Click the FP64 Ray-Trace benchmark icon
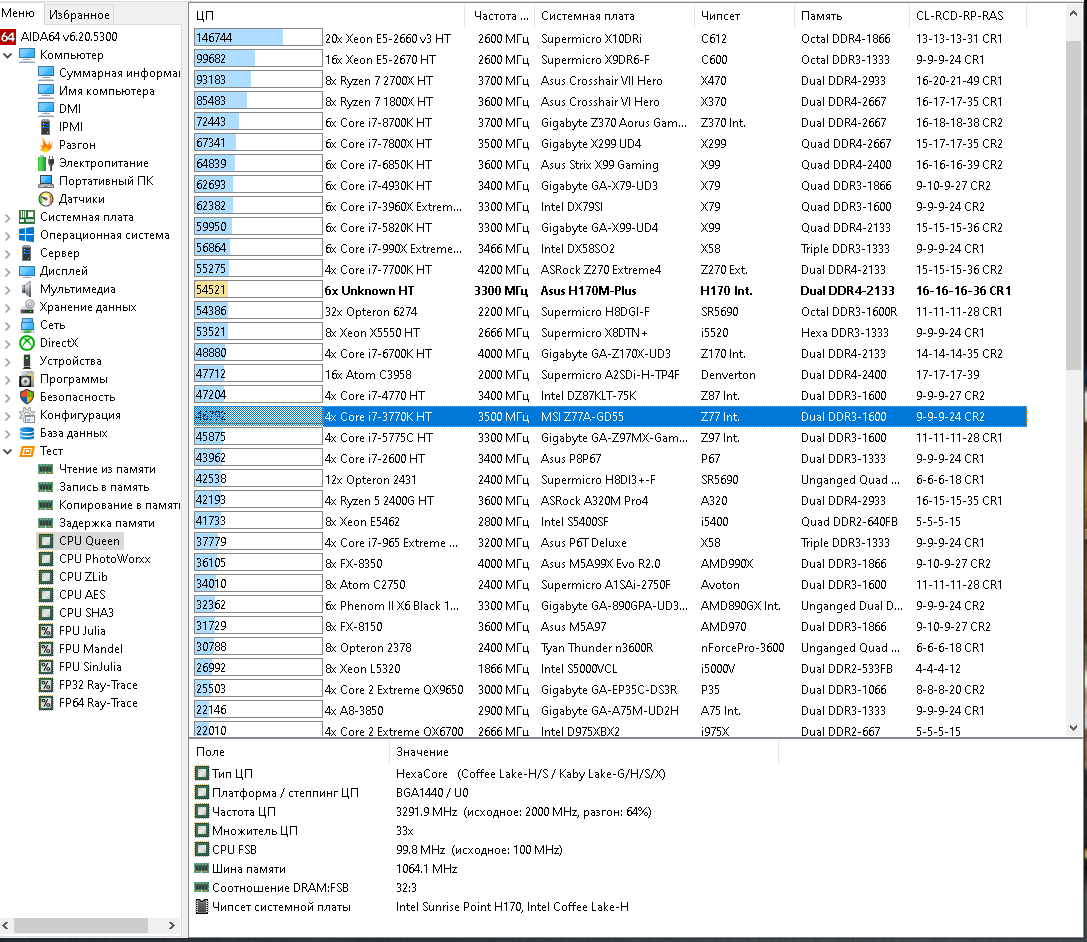This screenshot has width=1087, height=942. 46,703
